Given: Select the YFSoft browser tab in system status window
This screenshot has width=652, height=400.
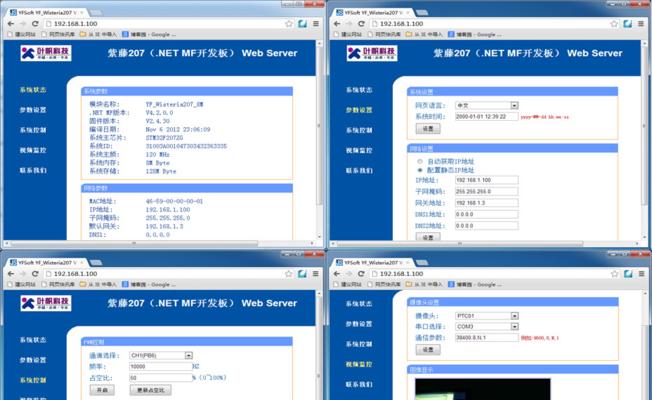Looking at the screenshot, I should [x=46, y=12].
